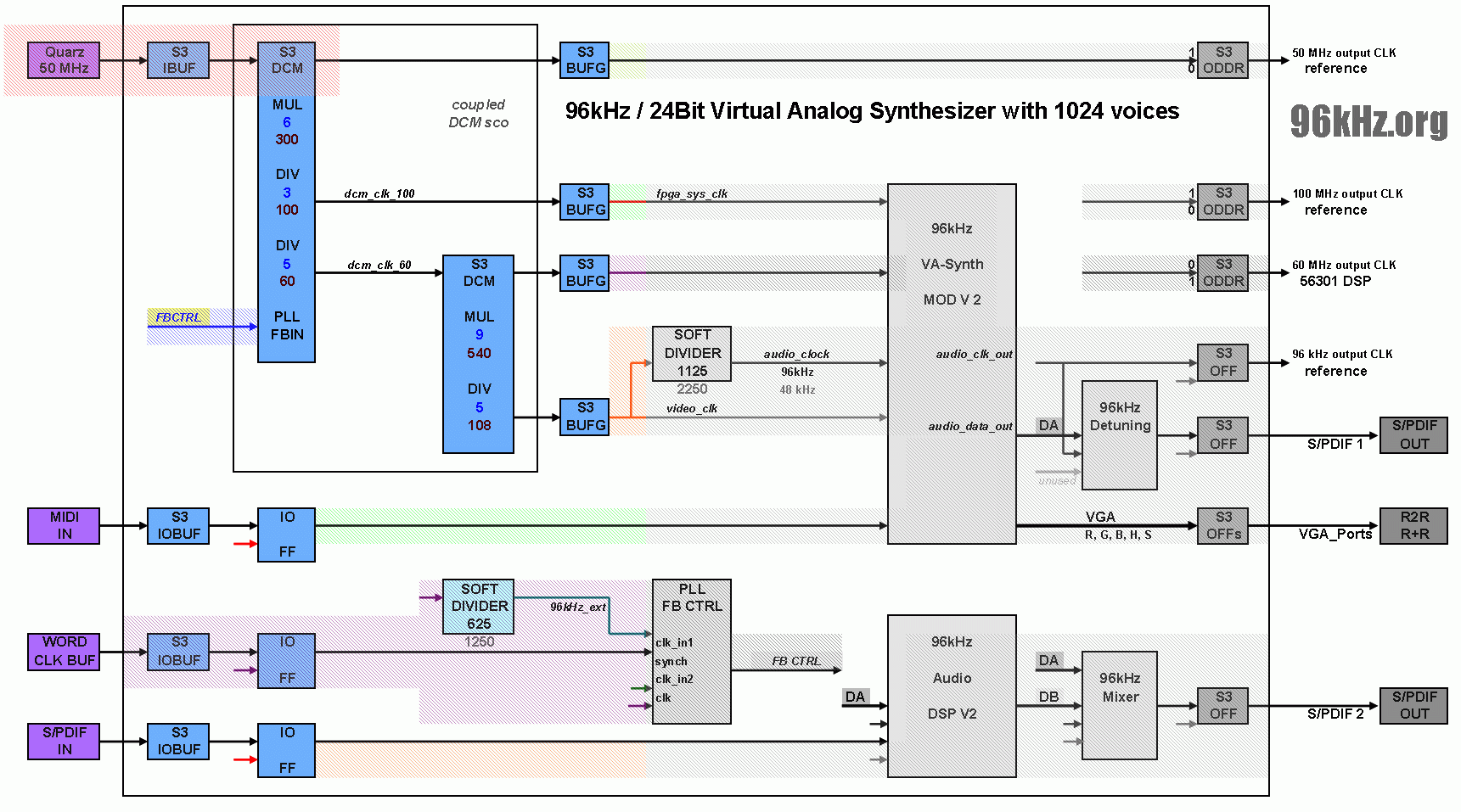Select the PLL FB CTRL block

click(x=692, y=652)
